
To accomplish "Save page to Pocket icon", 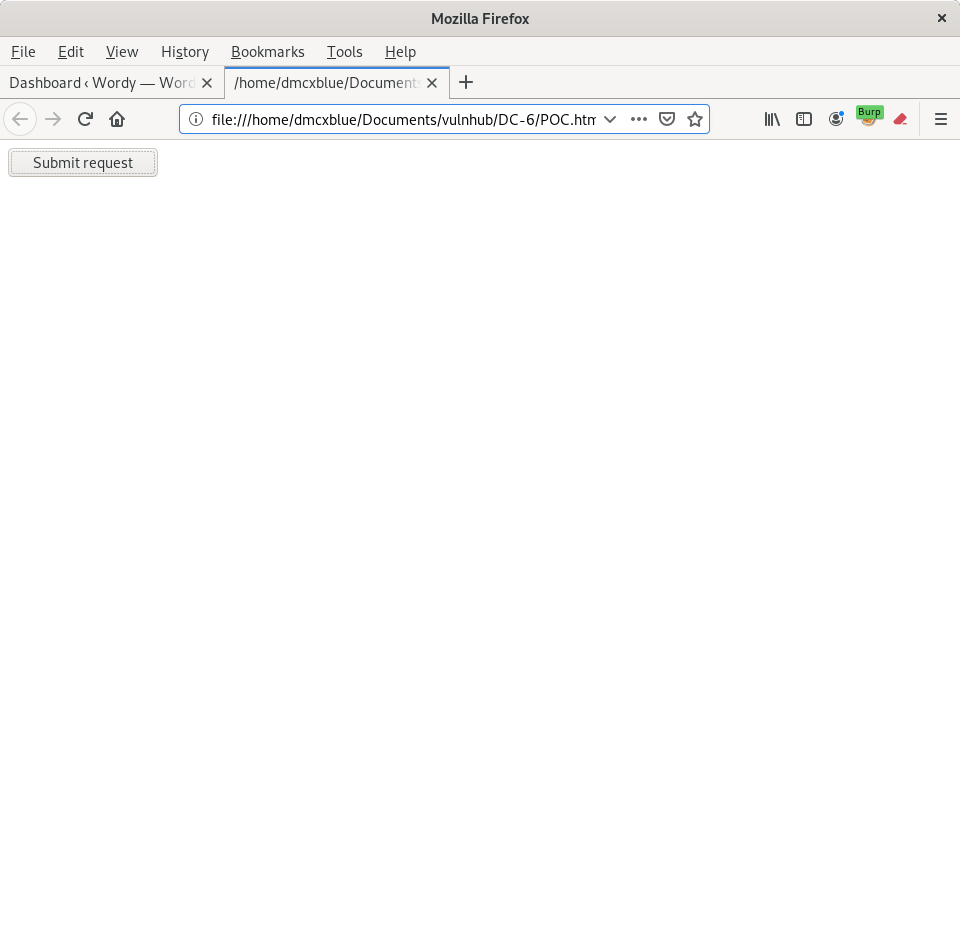I will [x=667, y=119].
